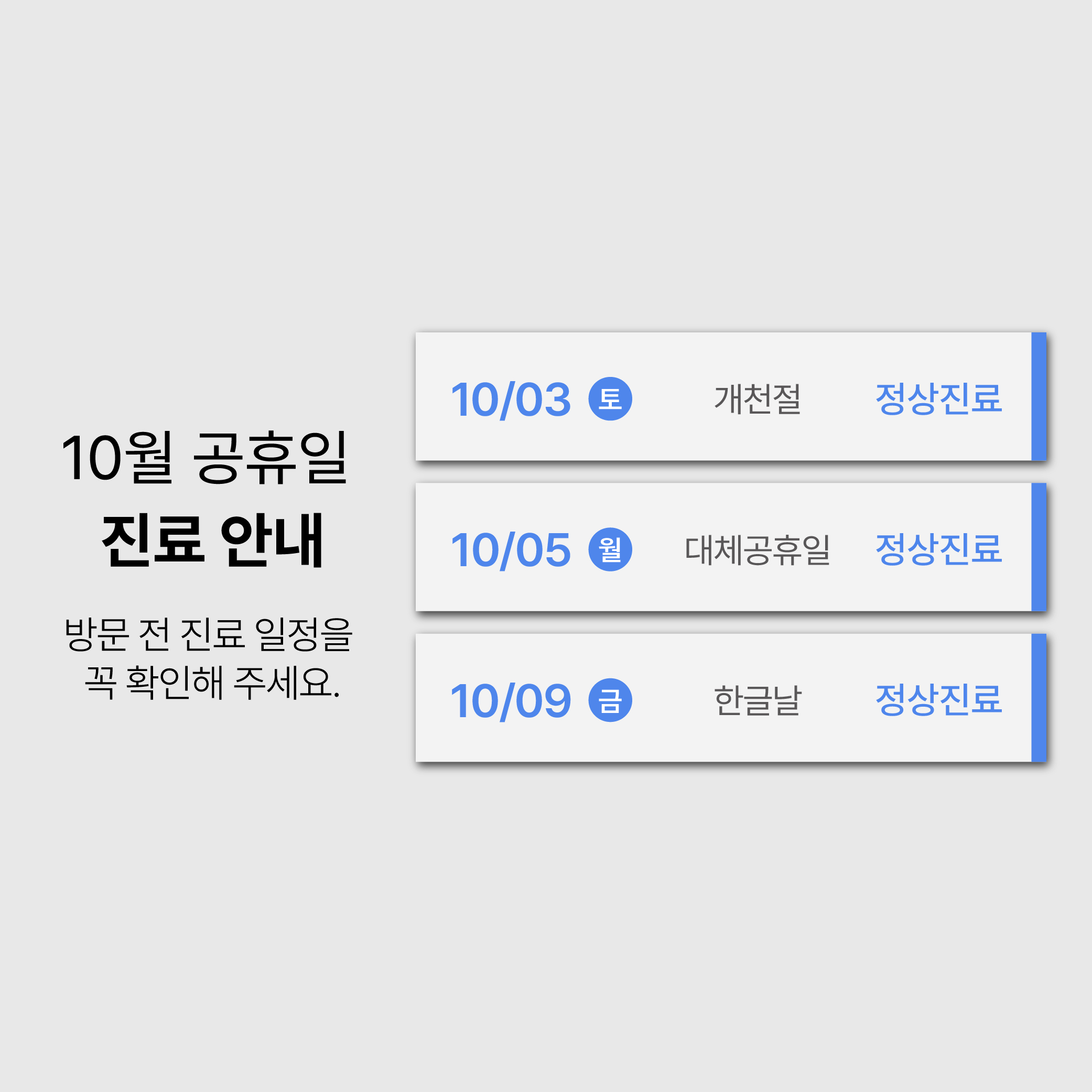Image resolution: width=1092 pixels, height=1092 pixels.
Task: Click 정상진료 on the 대체공휴일 row
Action: [938, 549]
